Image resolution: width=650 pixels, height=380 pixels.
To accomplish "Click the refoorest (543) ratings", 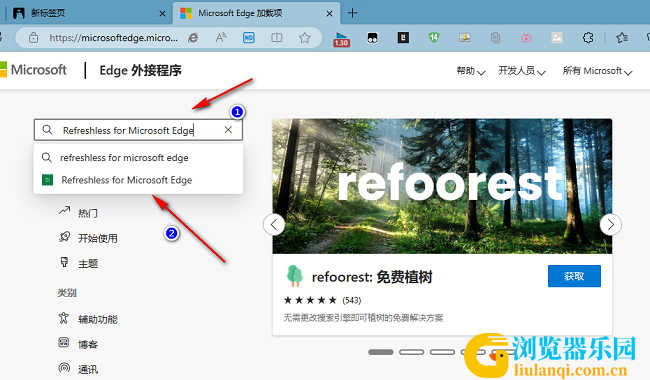I will (322, 300).
